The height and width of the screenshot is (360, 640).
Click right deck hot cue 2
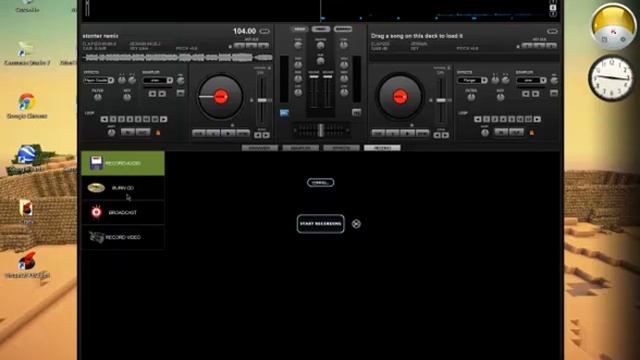(x=540, y=45)
